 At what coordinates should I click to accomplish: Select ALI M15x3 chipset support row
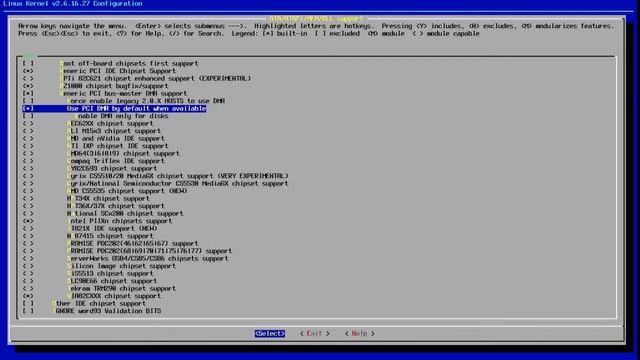point(91,131)
